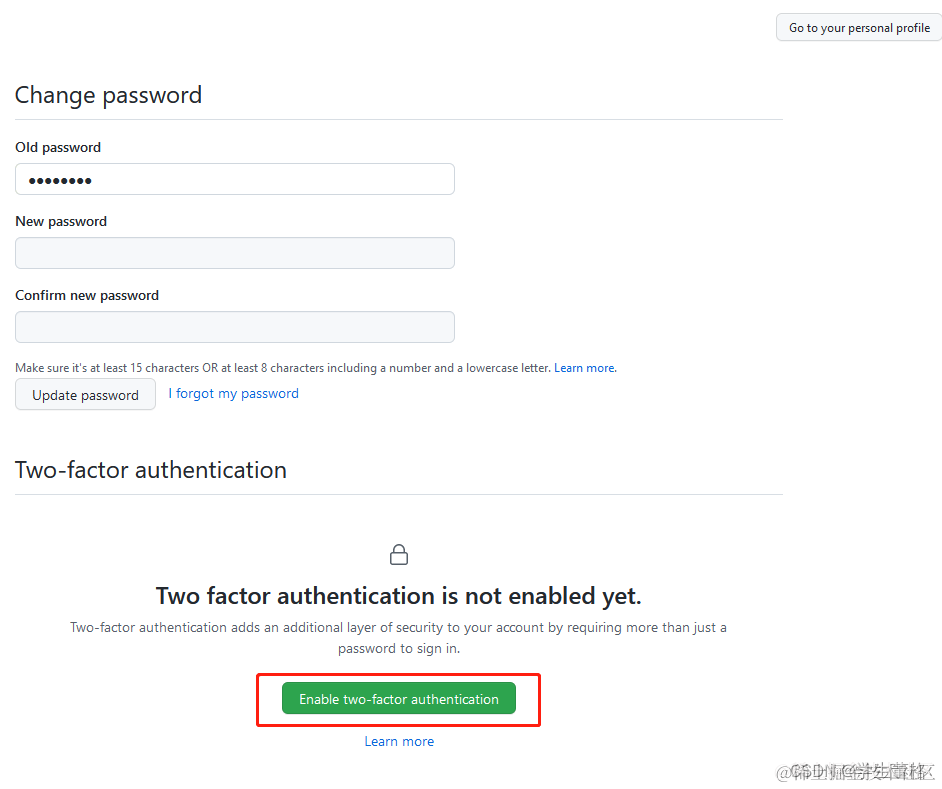This screenshot has height=789, width=942.
Task: Click the two-factor description paragraph
Action: [x=399, y=638]
